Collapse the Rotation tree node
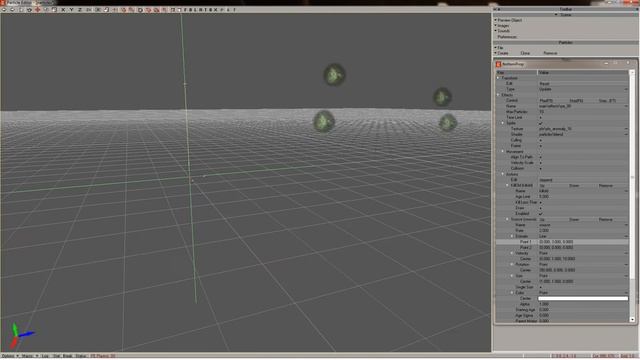Screen dimensions: 640x360 [x=512, y=264]
